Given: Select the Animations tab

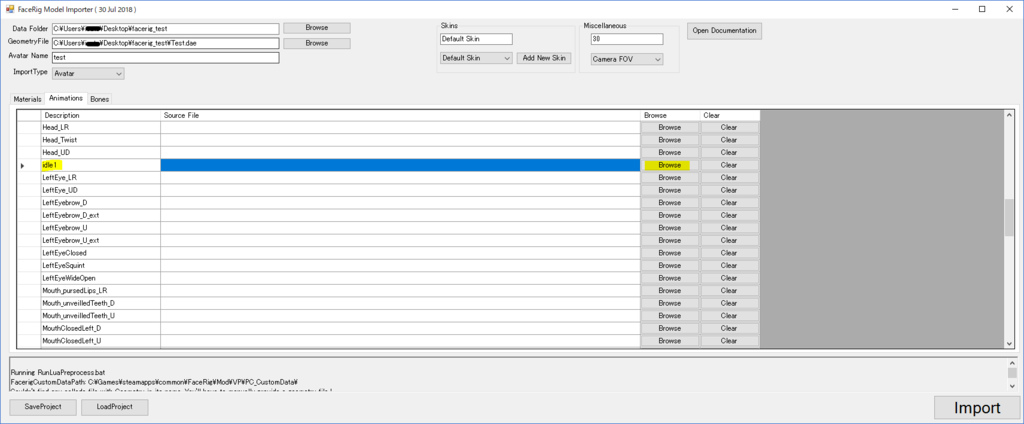Looking at the screenshot, I should click(66, 98).
